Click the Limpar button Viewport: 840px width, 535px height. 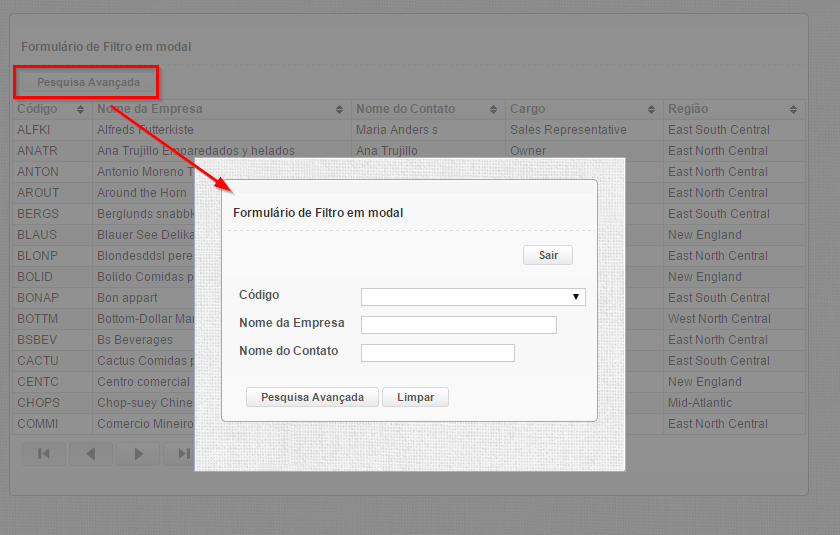click(415, 397)
